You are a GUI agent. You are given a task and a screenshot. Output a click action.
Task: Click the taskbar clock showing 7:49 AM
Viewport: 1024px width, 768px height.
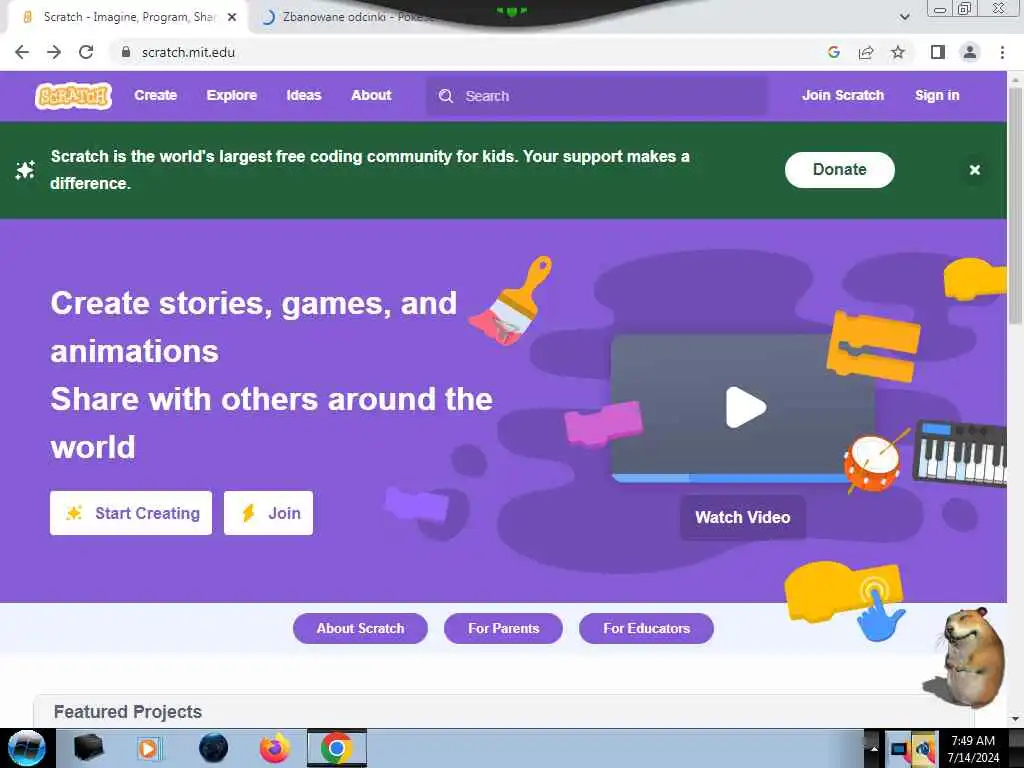(973, 748)
